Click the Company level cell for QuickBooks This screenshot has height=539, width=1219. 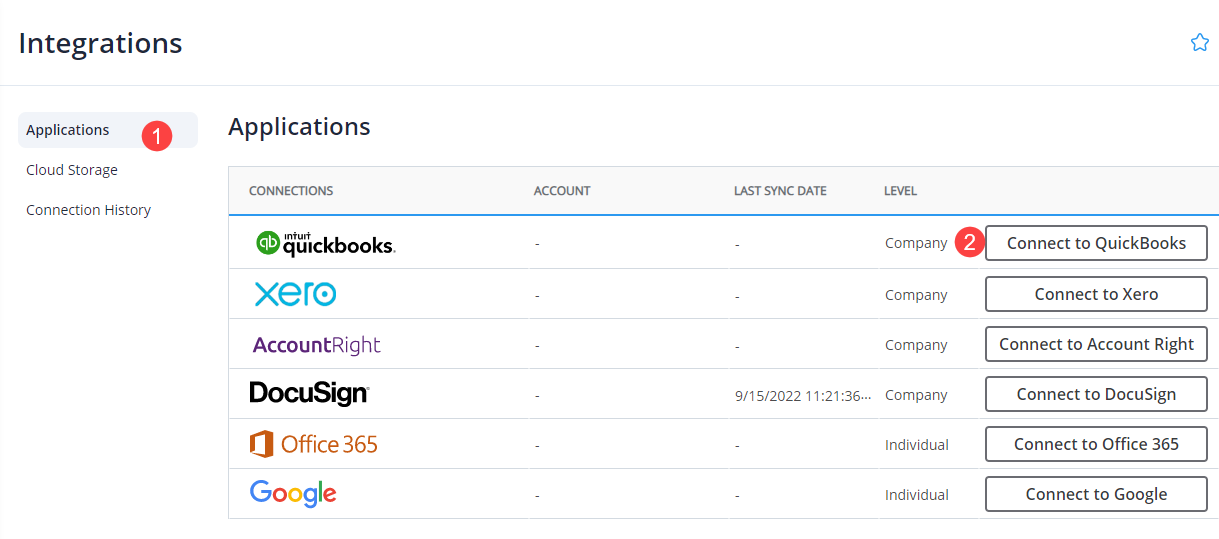point(916,243)
